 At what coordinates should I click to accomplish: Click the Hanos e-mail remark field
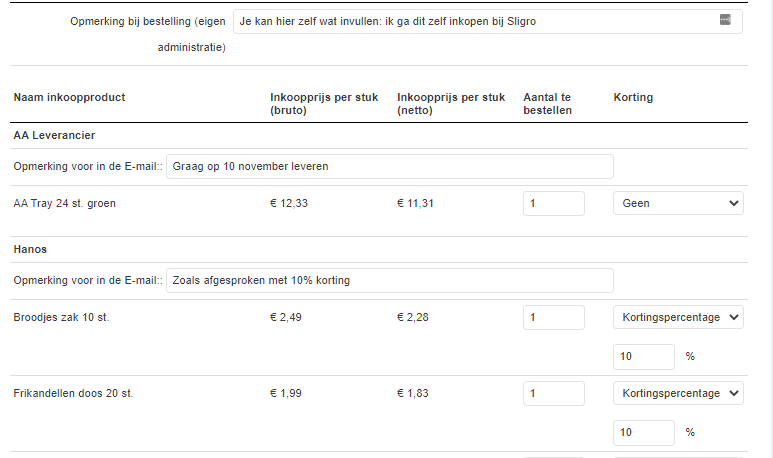[x=389, y=280]
